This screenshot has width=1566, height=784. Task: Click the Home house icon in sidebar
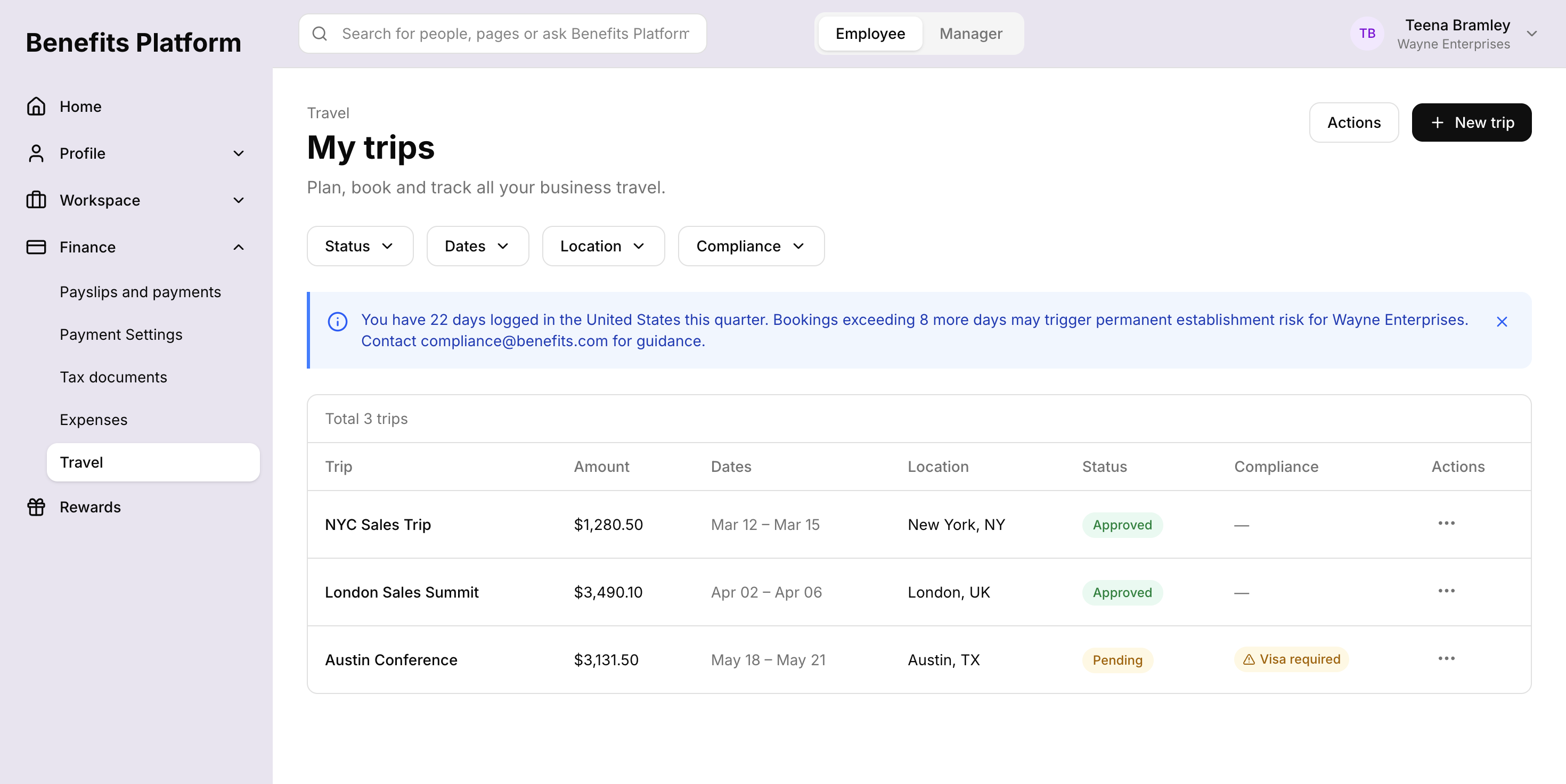click(x=36, y=107)
